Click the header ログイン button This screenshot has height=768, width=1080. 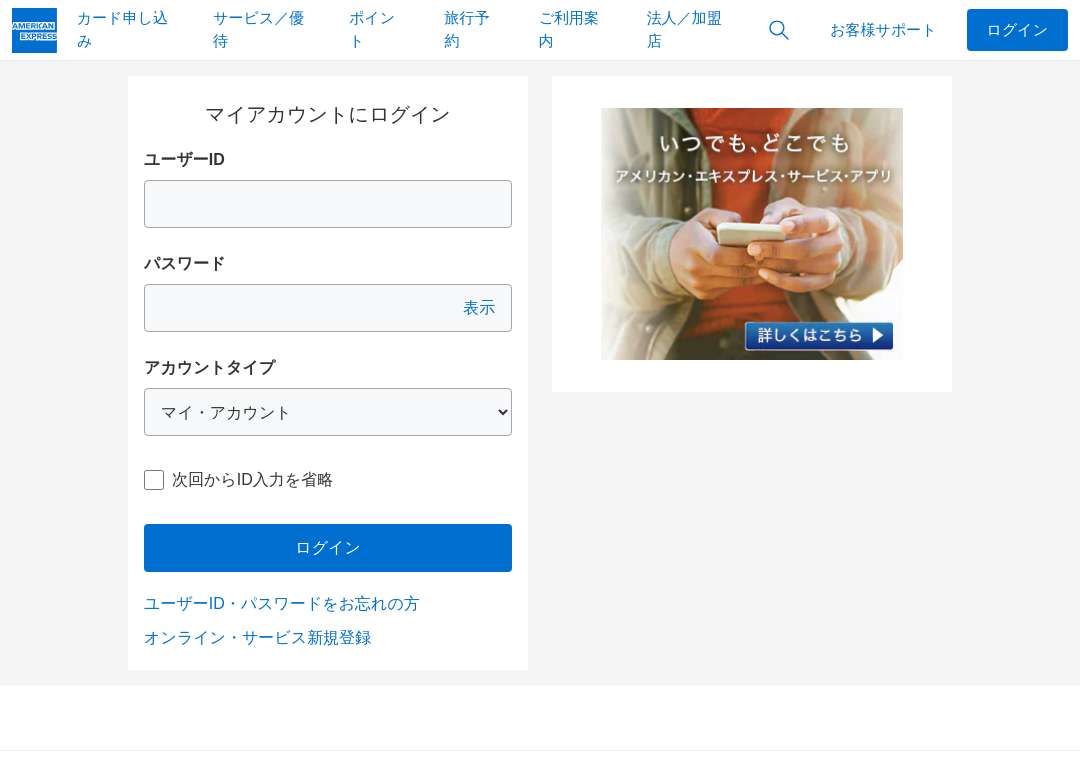pyautogui.click(x=1017, y=30)
